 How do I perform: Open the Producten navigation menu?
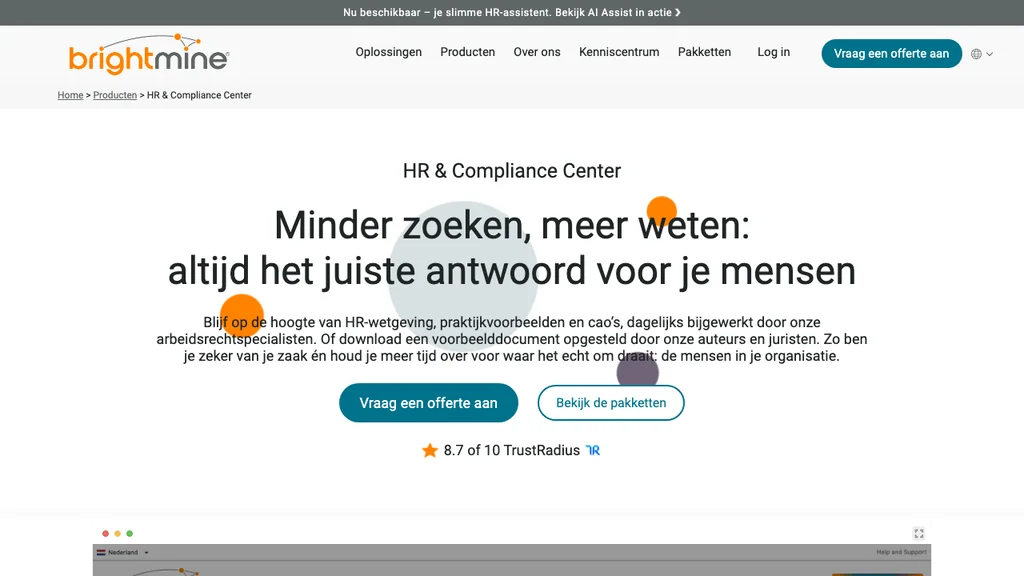[468, 52]
